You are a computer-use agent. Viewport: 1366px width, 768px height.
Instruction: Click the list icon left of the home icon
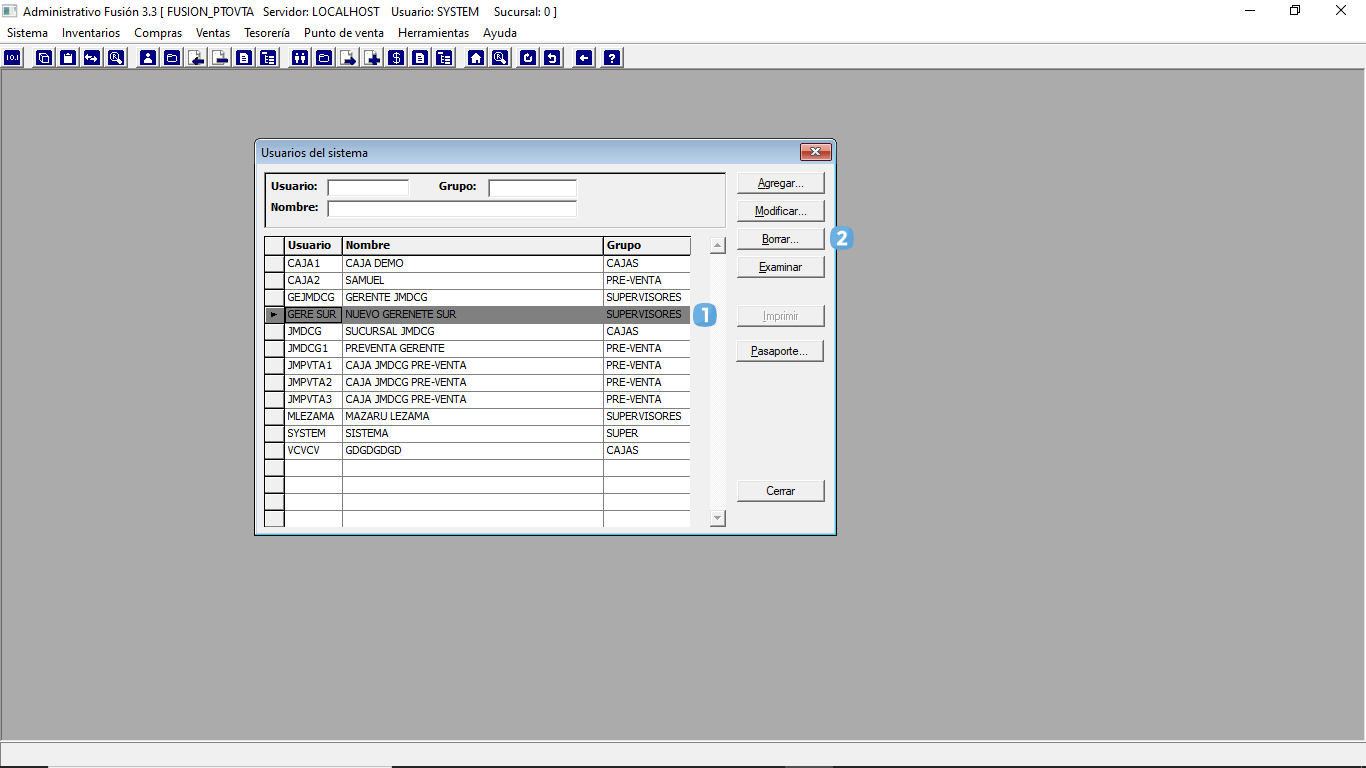[444, 57]
